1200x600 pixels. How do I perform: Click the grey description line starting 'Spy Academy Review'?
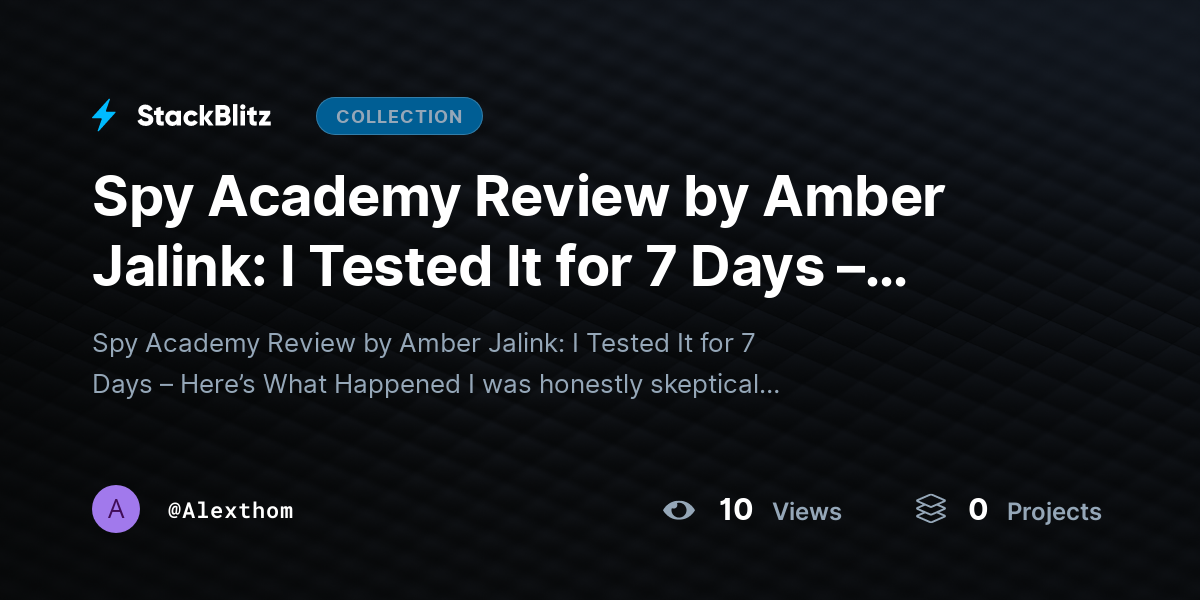click(424, 343)
